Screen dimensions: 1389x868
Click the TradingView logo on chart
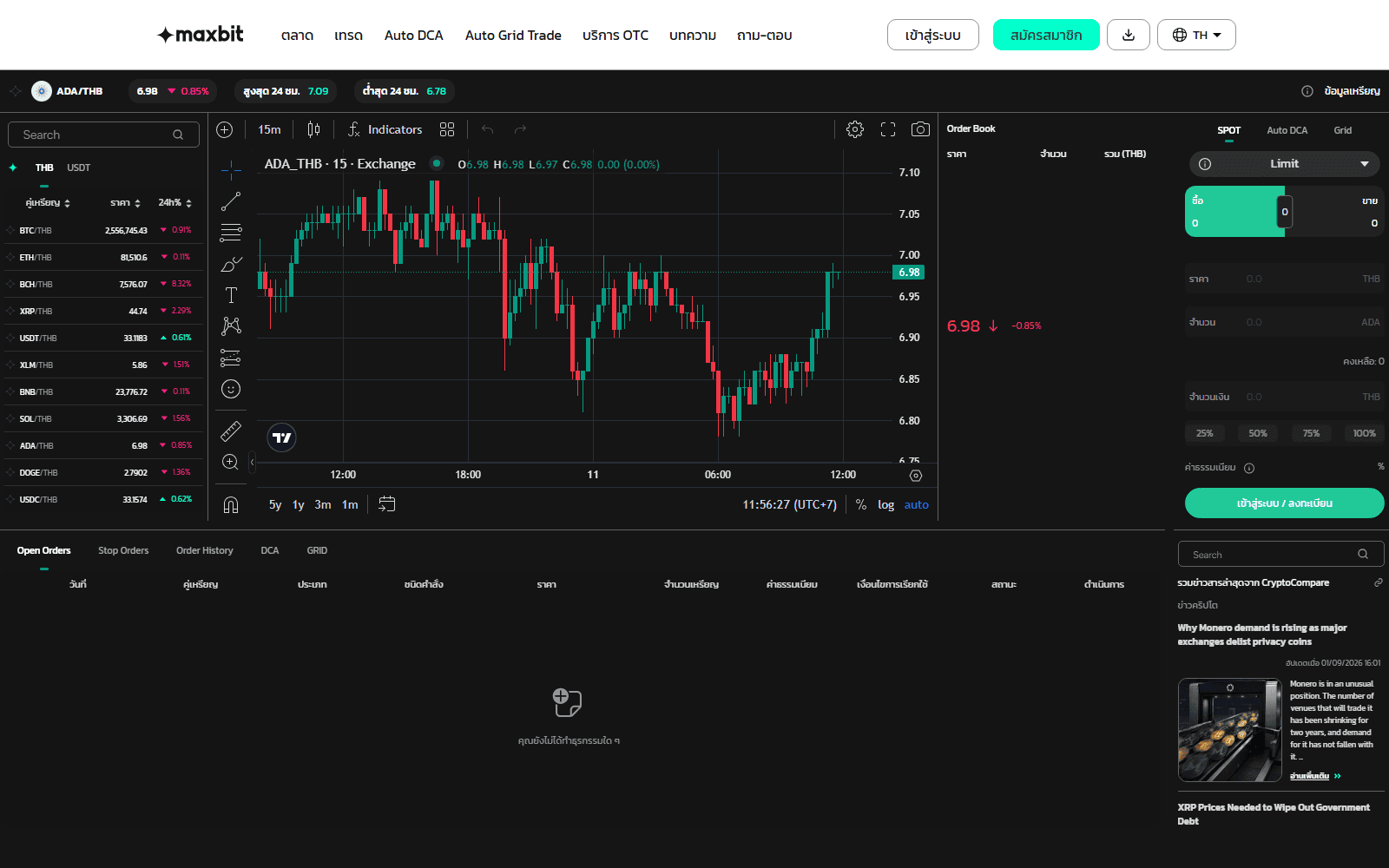pyautogui.click(x=282, y=437)
